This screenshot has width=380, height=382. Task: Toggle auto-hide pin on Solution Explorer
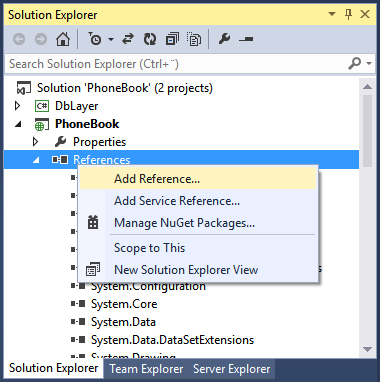pyautogui.click(x=349, y=14)
